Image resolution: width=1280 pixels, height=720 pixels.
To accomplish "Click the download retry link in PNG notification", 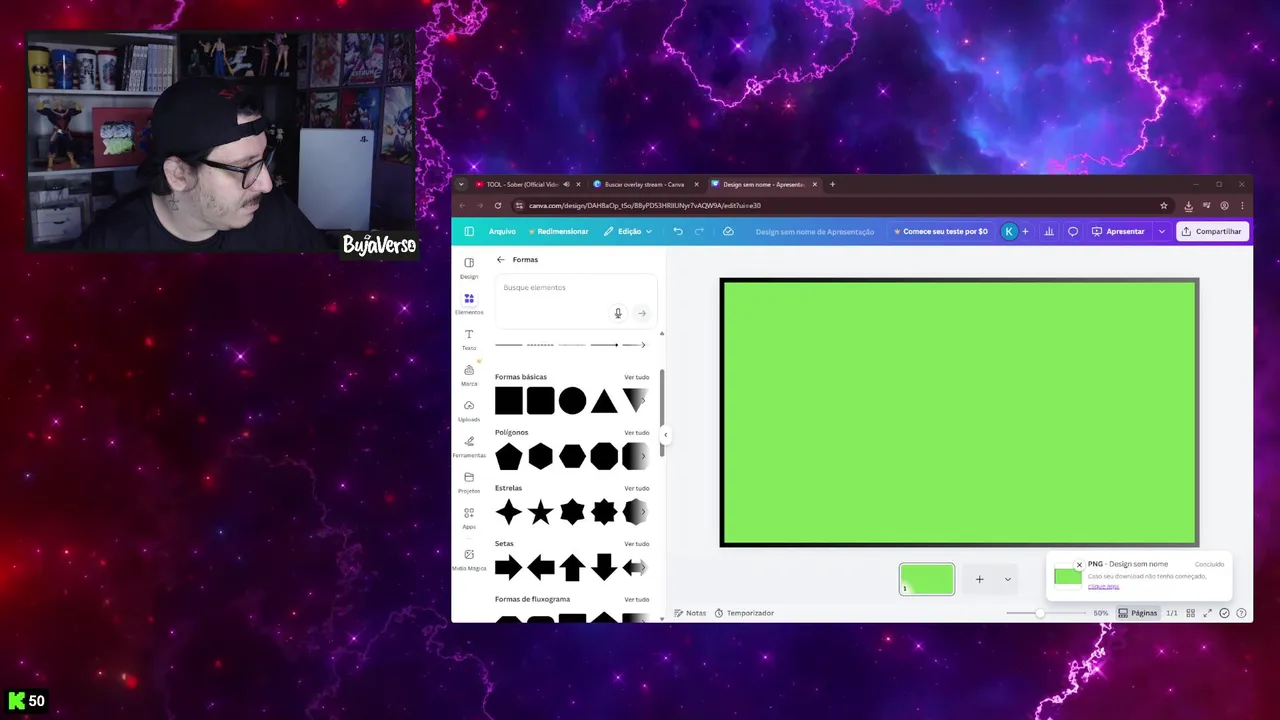I will click(1104, 586).
